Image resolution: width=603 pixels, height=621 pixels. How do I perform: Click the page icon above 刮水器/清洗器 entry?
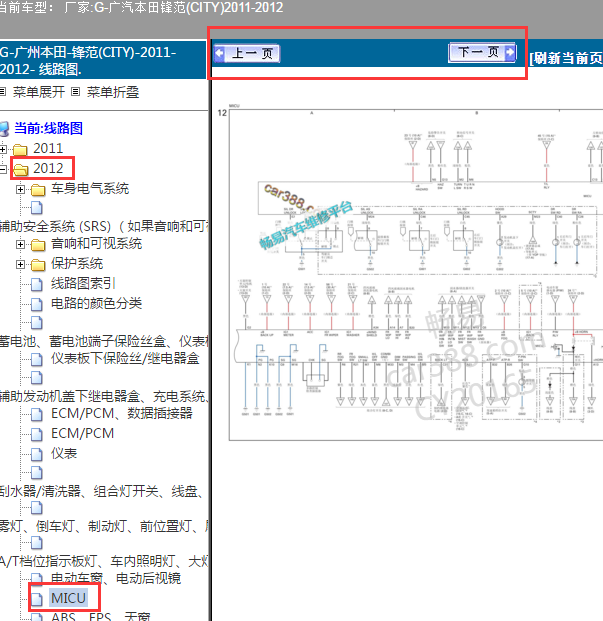click(37, 472)
